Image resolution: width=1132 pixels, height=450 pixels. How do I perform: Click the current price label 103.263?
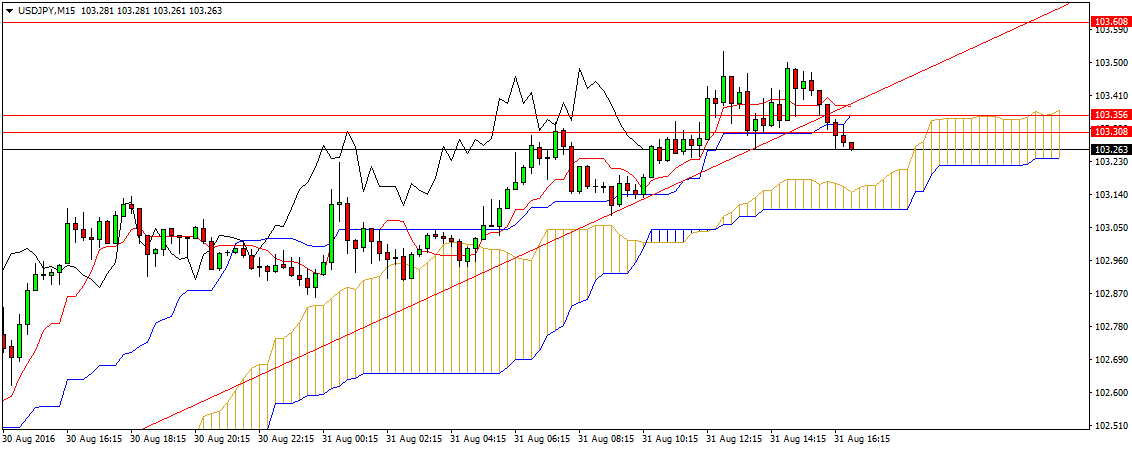click(1111, 150)
